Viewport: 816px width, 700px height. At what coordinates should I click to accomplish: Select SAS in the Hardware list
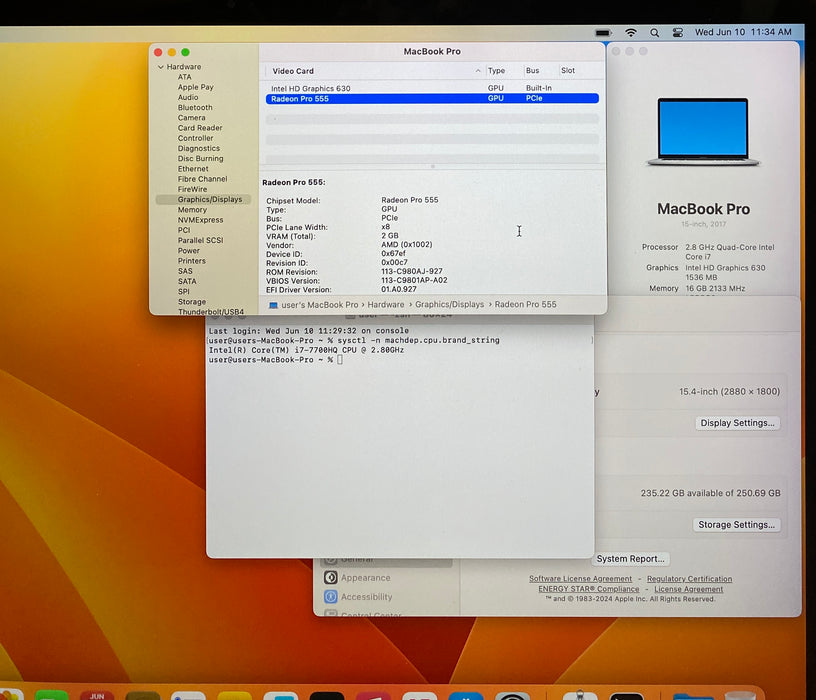[x=185, y=271]
